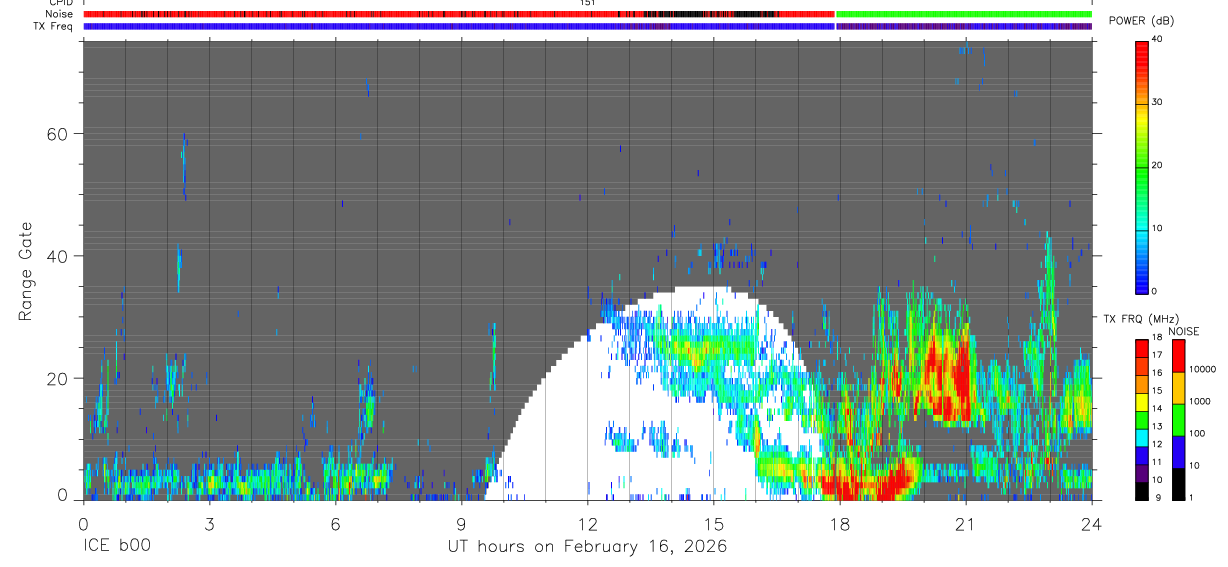1228x567 pixels.
Task: Click the 100 tick on the NOISE scale
Action: coord(1198,434)
